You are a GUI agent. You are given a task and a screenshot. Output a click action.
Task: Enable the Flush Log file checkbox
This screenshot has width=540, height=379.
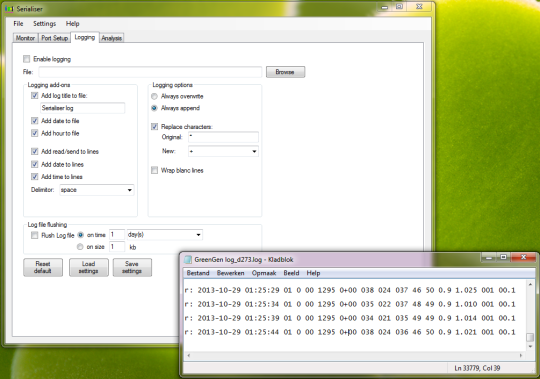click(34, 235)
